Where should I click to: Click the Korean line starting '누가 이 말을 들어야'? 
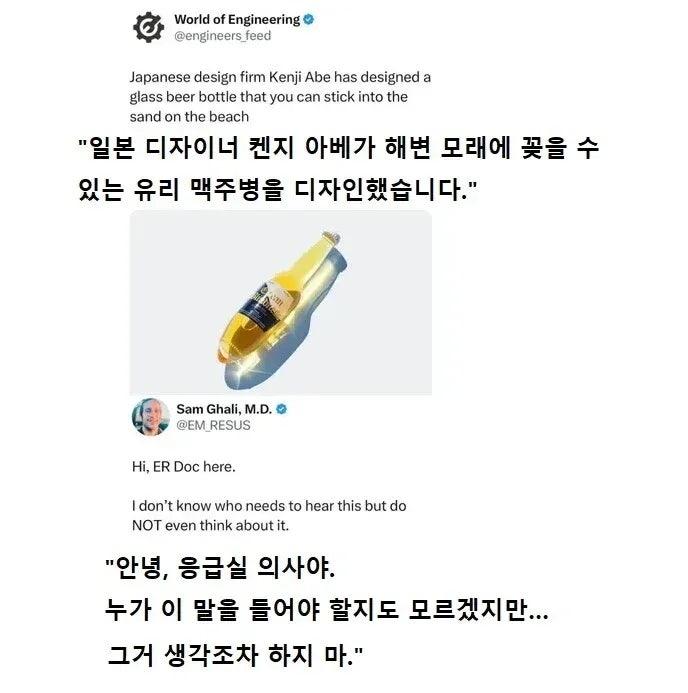(327, 610)
